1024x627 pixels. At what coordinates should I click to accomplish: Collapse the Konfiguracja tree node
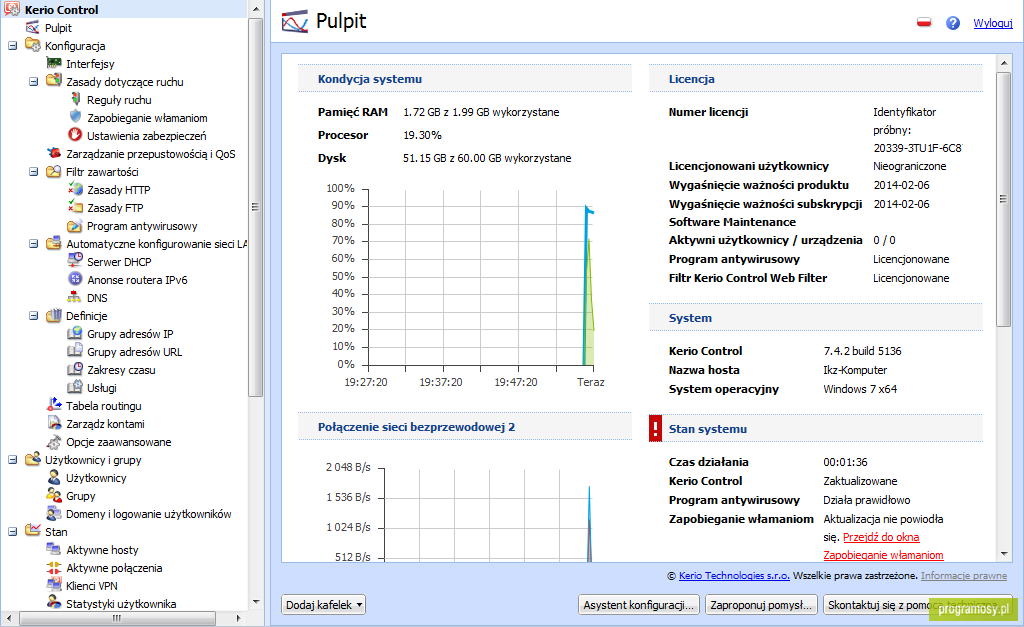coord(12,46)
